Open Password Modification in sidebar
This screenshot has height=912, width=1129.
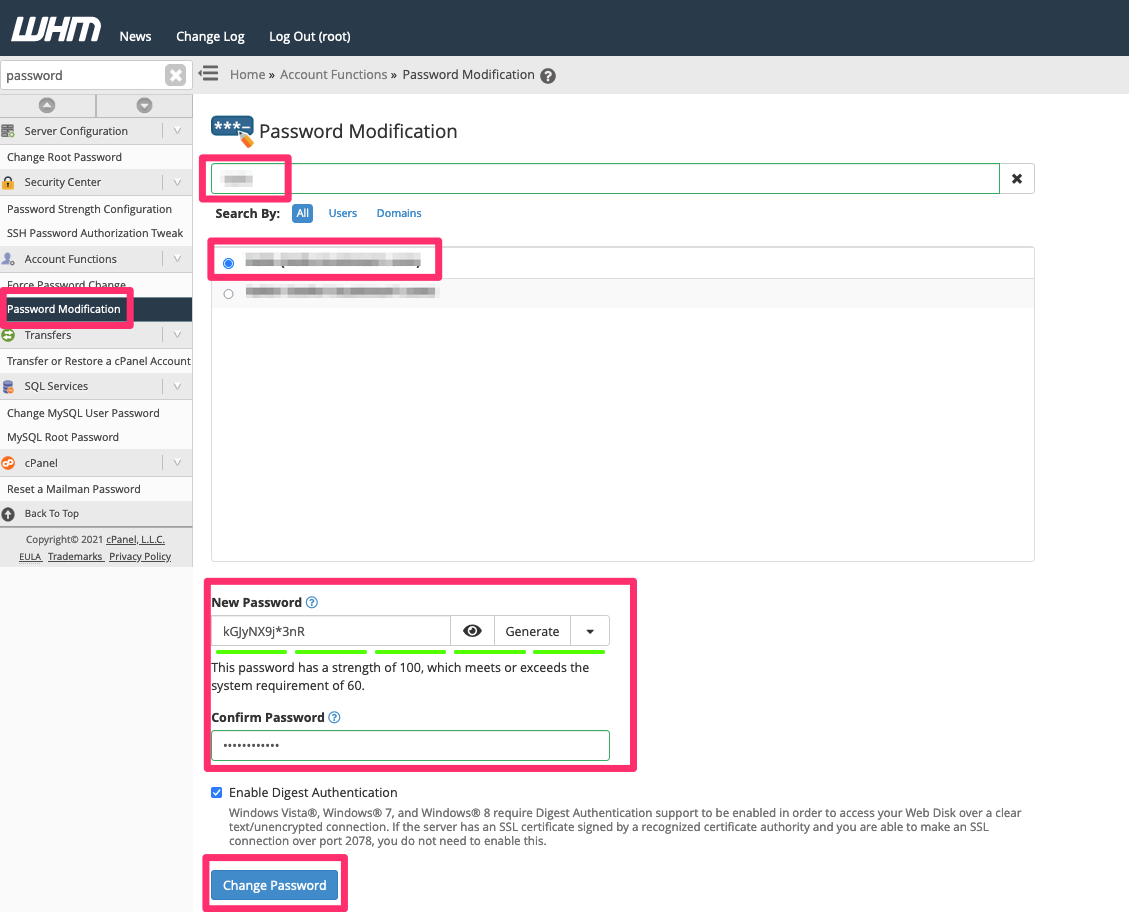pos(63,309)
